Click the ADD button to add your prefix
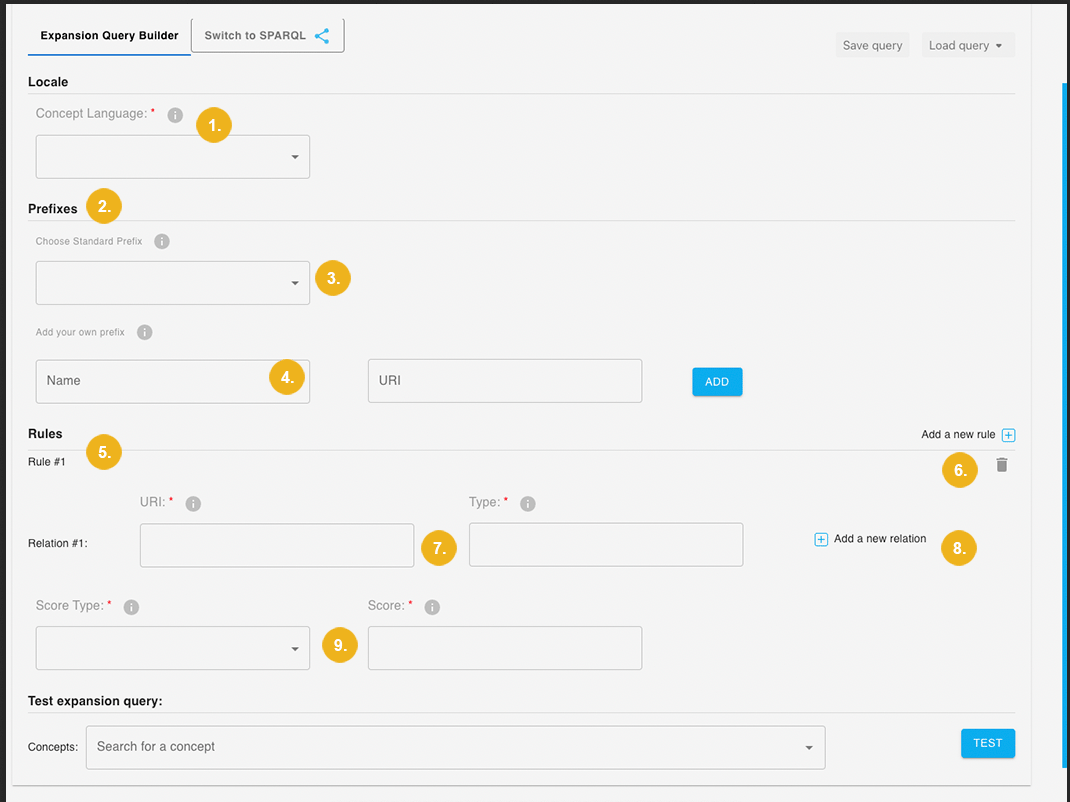The height and width of the screenshot is (802, 1070). [716, 381]
